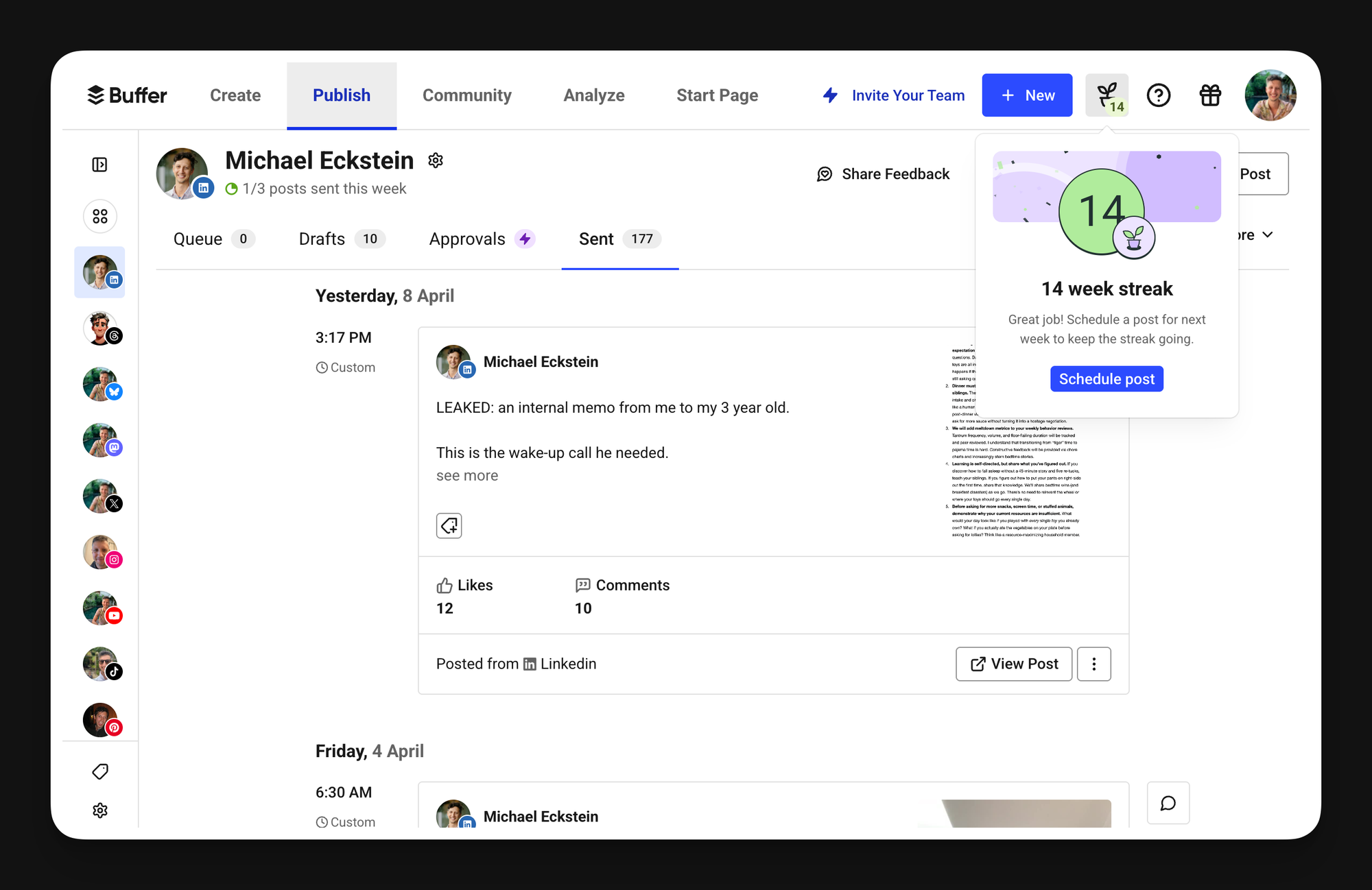
Task: Open the Analyze navigation tab
Action: coord(593,95)
